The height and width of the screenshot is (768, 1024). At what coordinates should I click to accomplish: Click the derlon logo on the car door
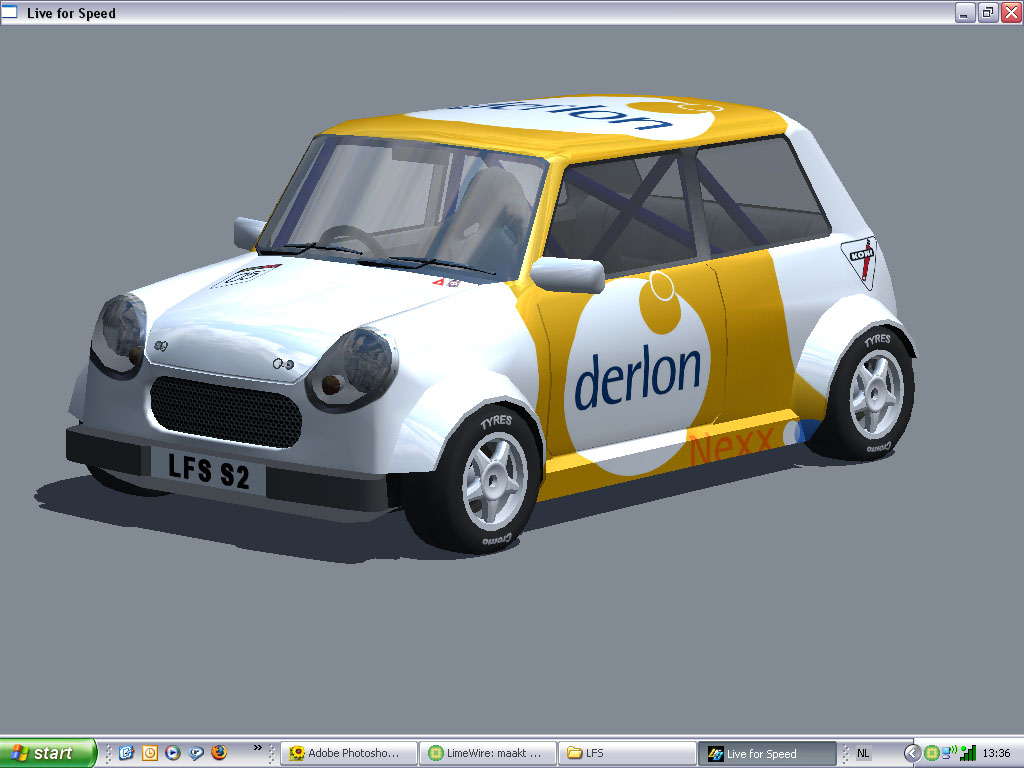coord(637,377)
